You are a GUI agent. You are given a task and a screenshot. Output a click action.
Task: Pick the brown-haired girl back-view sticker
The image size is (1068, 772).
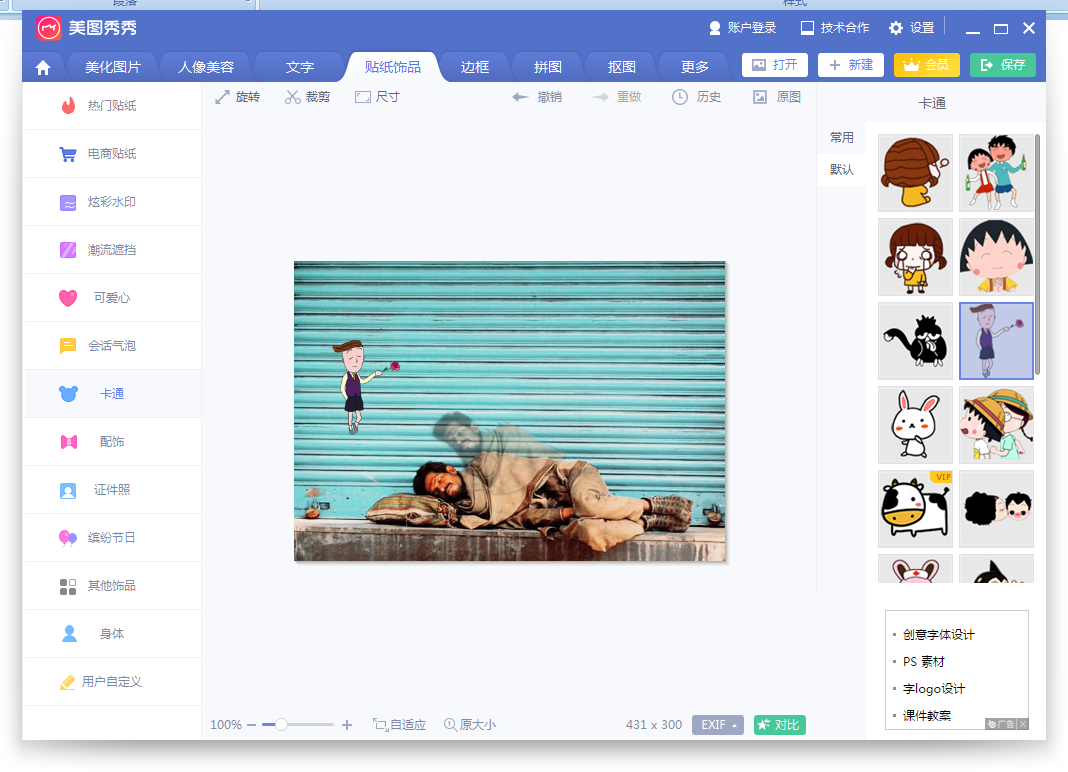(x=915, y=173)
